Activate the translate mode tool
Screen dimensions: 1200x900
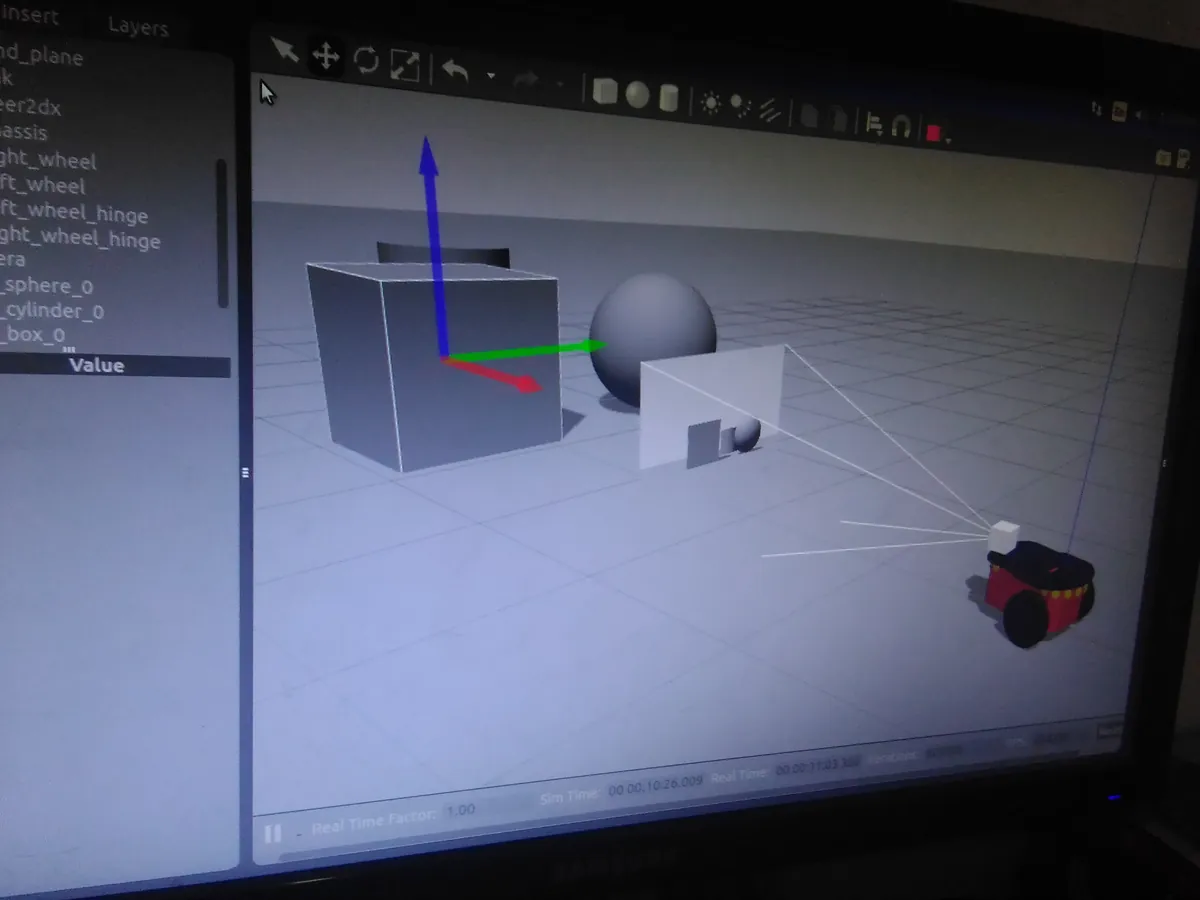[325, 56]
